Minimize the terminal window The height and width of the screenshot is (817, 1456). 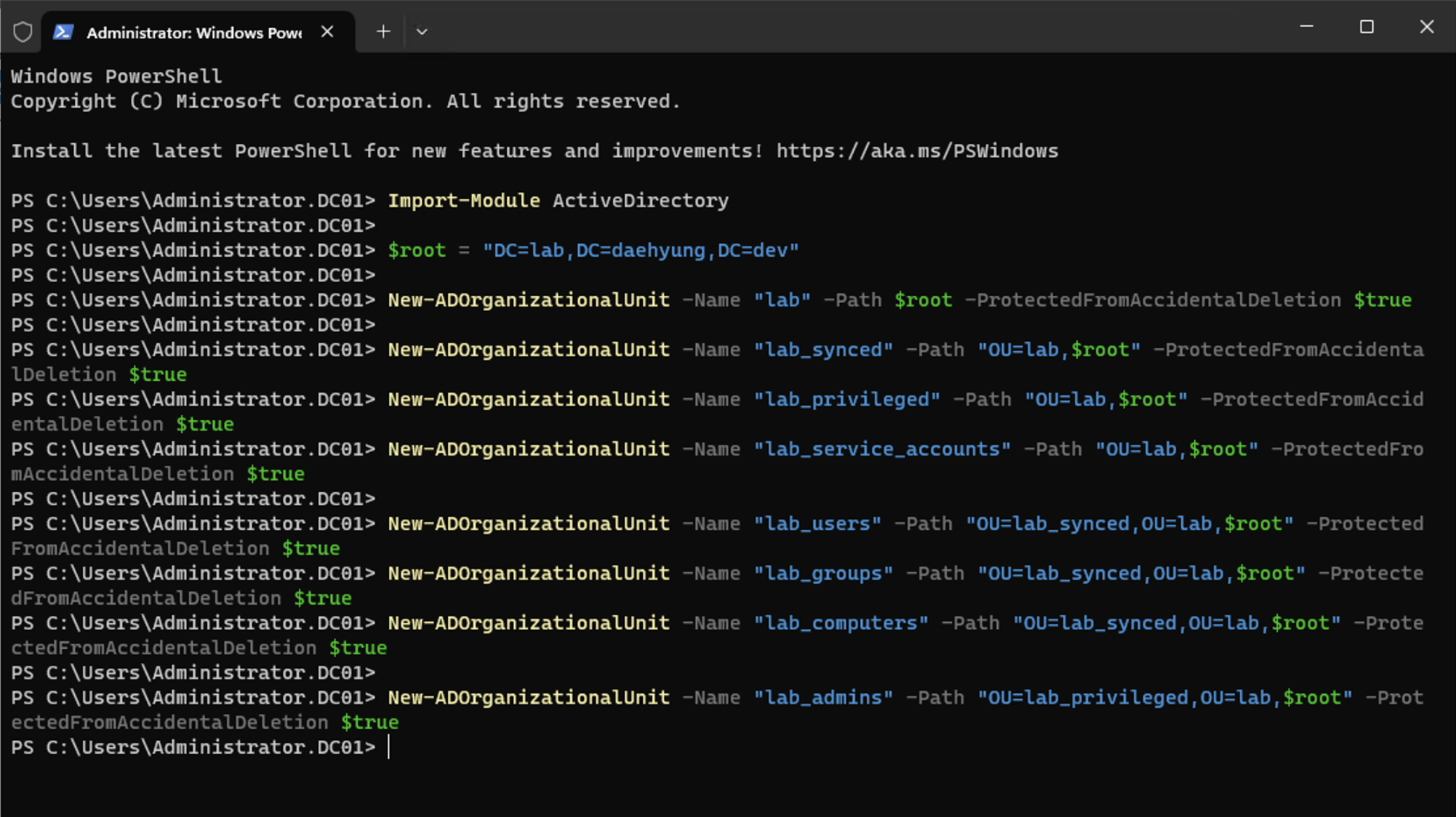coord(1307,27)
